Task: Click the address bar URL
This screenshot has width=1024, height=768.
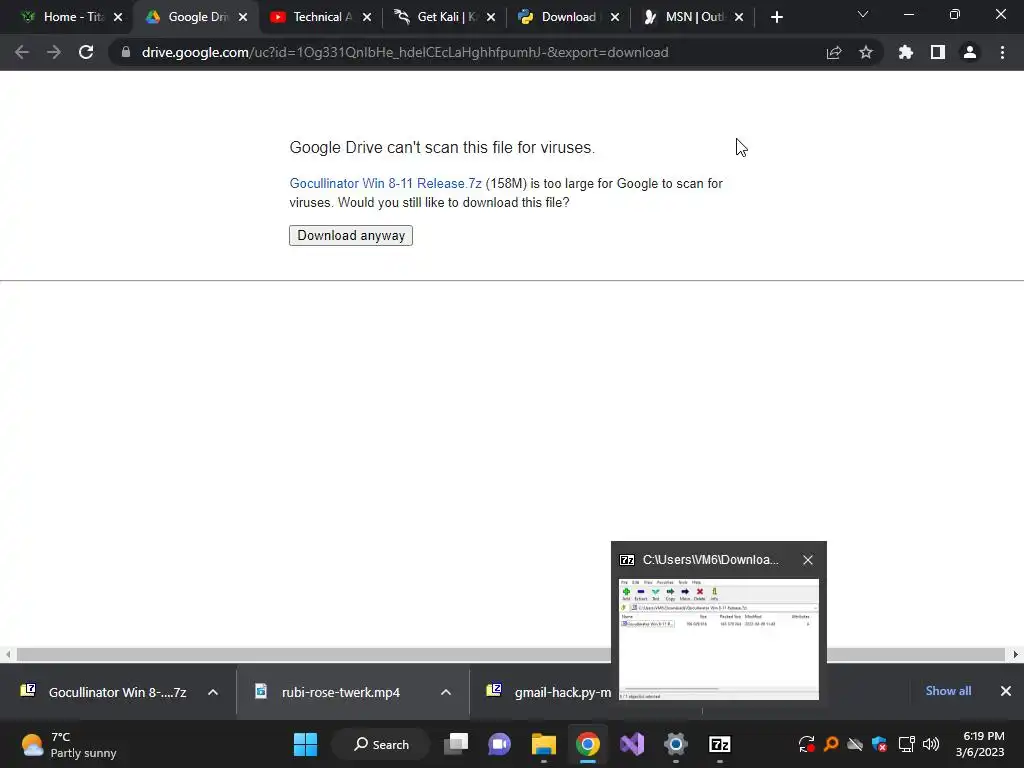Action: click(405, 52)
